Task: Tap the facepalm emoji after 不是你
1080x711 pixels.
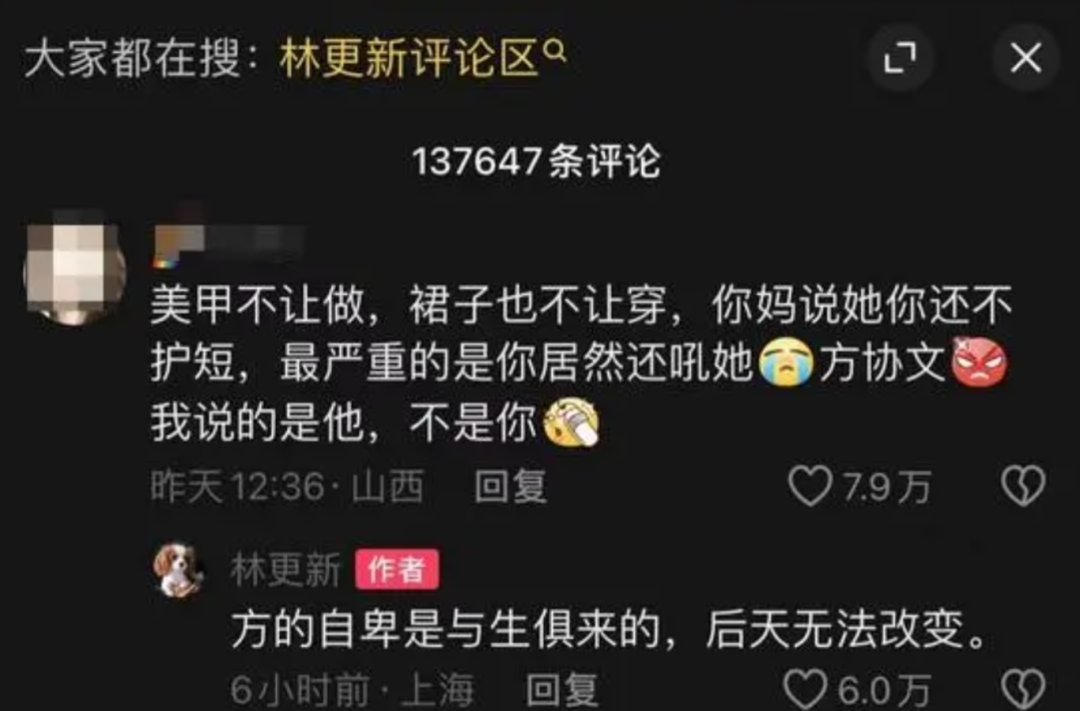Action: [571, 422]
